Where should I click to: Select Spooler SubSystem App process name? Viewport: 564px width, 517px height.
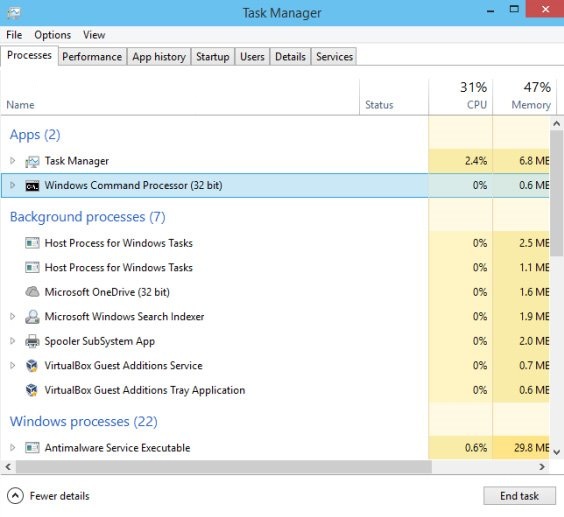pyautogui.click(x=100, y=341)
